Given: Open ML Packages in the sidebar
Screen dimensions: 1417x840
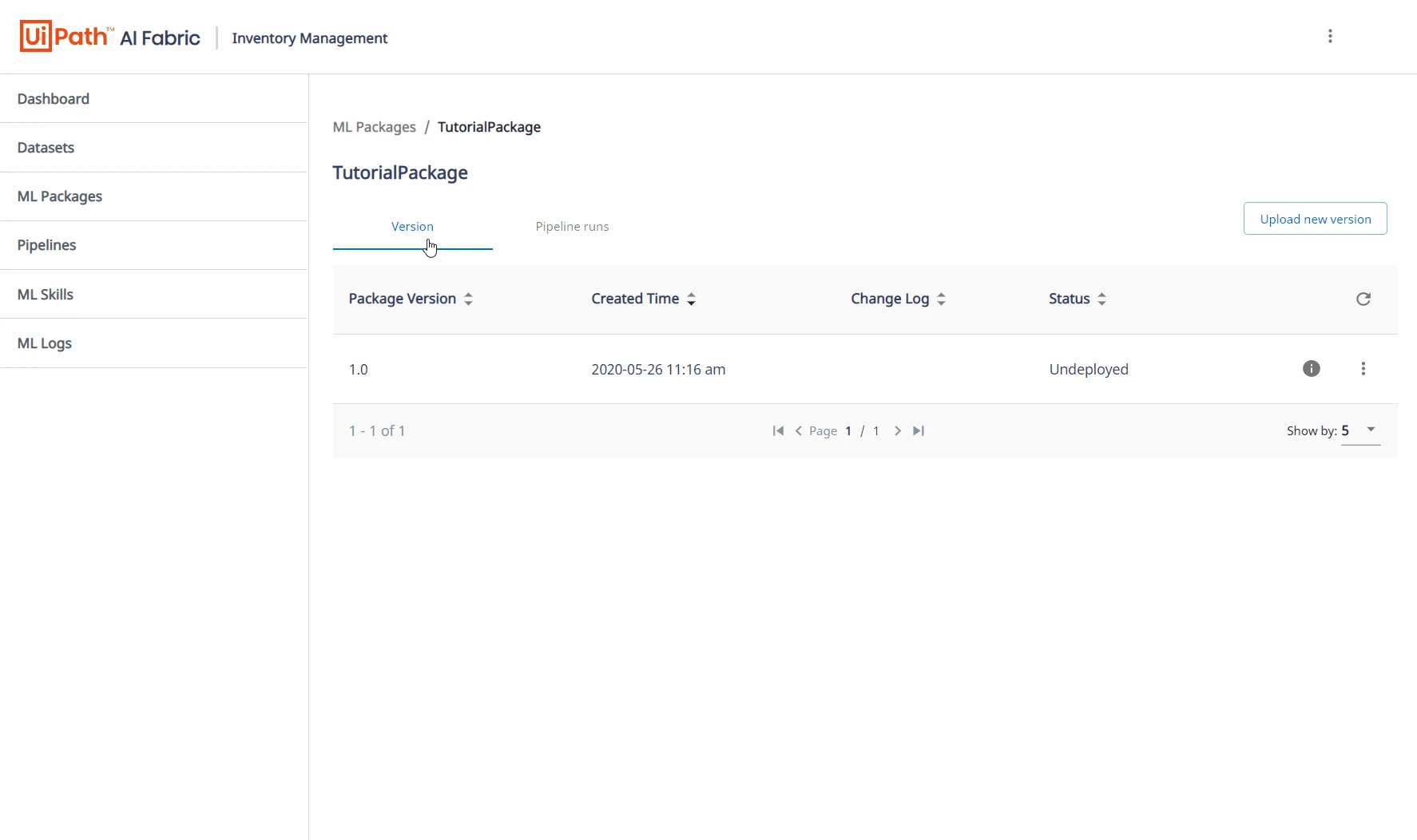Looking at the screenshot, I should click(x=153, y=196).
